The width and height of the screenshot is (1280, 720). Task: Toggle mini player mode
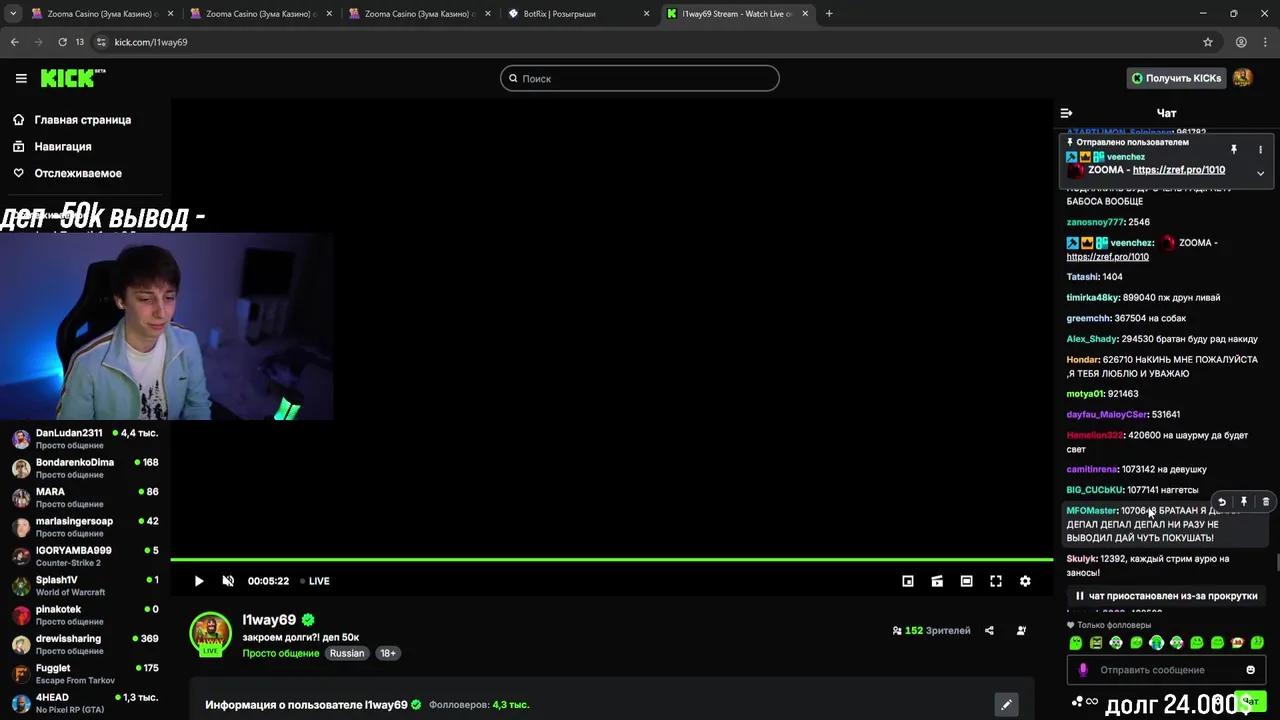coord(908,581)
